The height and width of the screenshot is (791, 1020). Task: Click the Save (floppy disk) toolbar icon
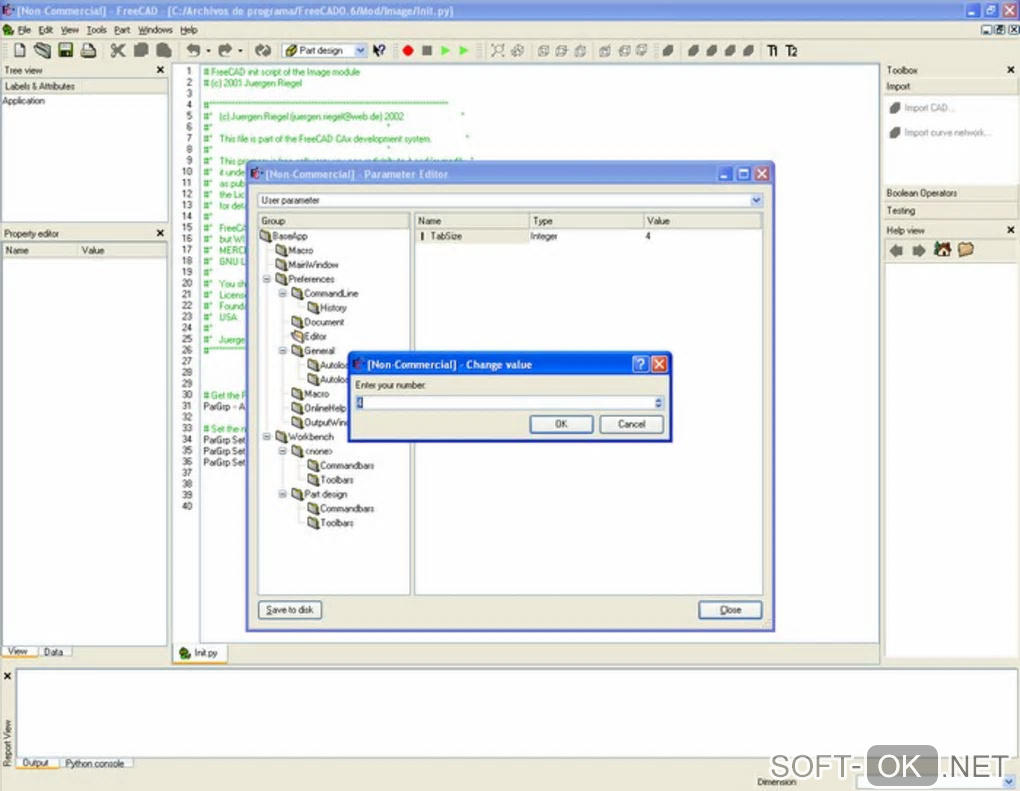tap(66, 50)
